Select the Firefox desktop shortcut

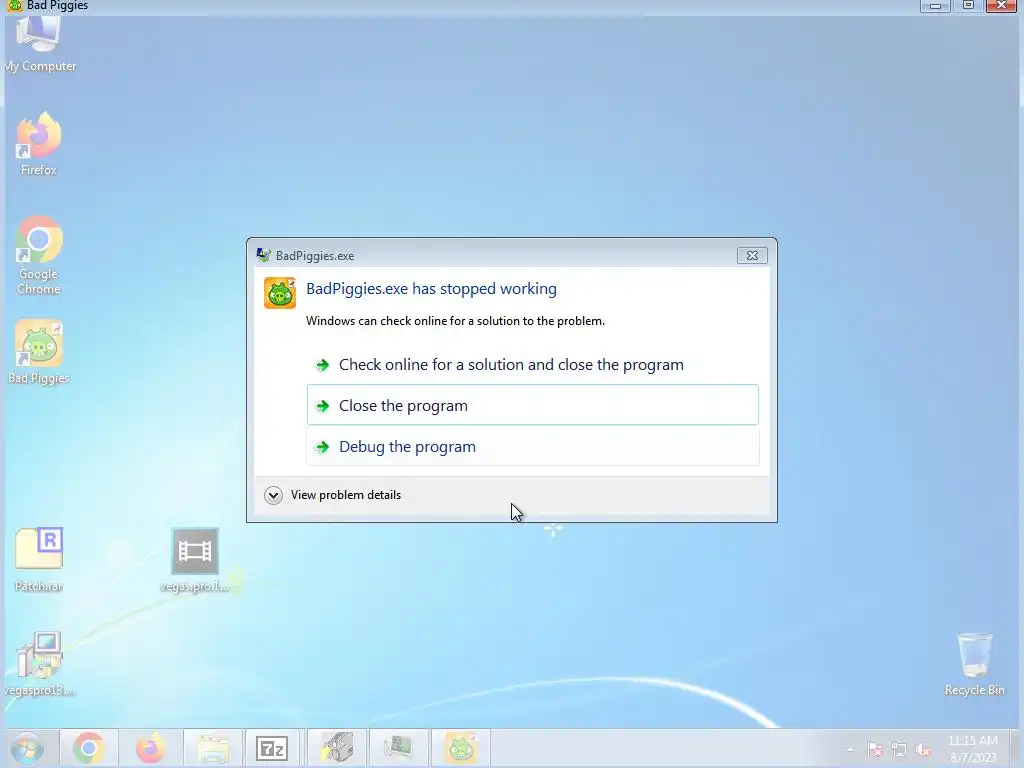coord(39,144)
